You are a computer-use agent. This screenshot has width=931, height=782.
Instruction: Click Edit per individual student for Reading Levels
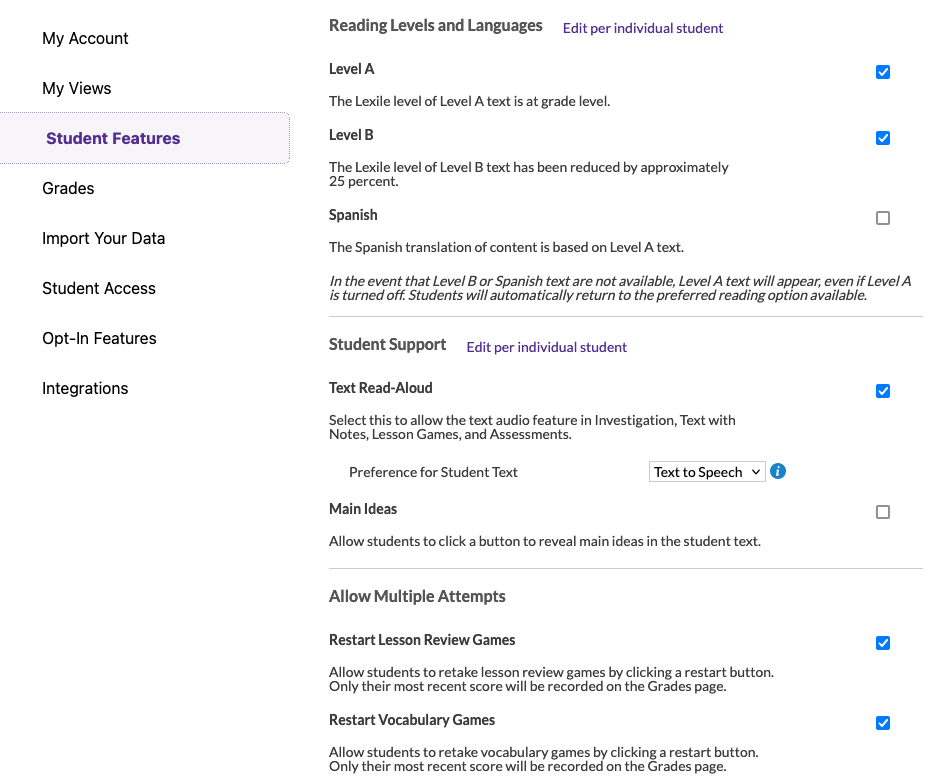click(642, 28)
